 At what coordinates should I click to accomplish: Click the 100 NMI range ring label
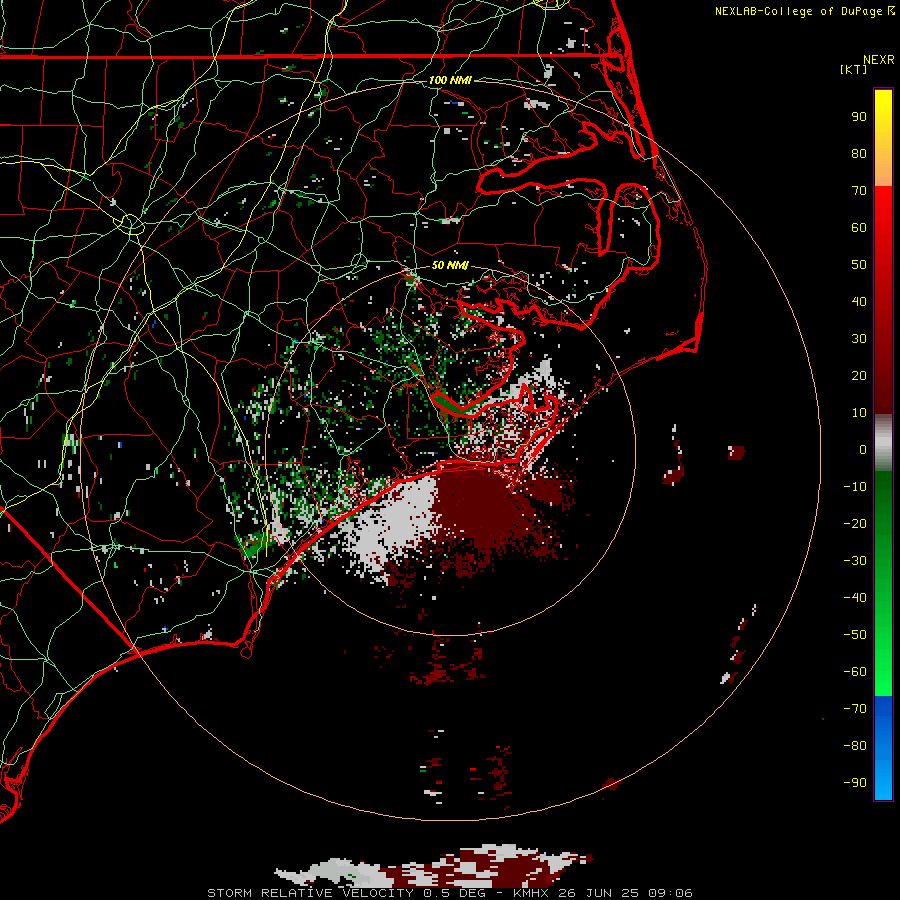tap(450, 80)
